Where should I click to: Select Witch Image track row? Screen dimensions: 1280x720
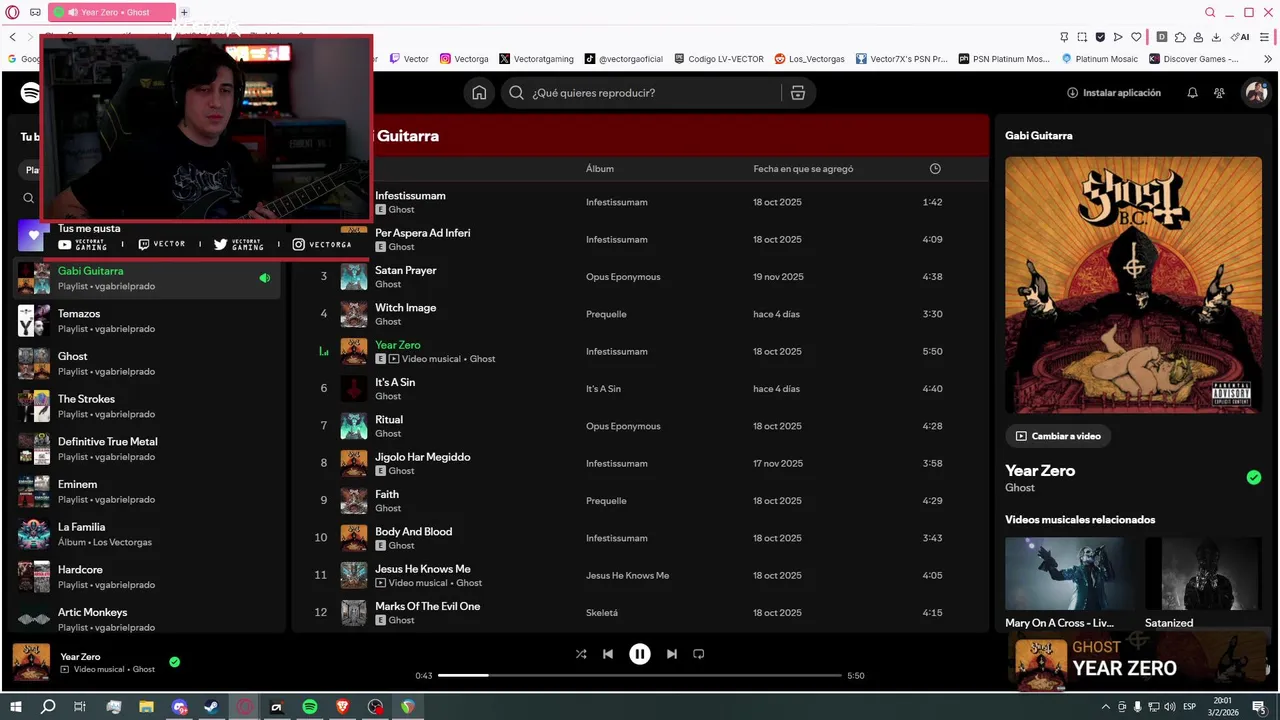click(x=640, y=314)
